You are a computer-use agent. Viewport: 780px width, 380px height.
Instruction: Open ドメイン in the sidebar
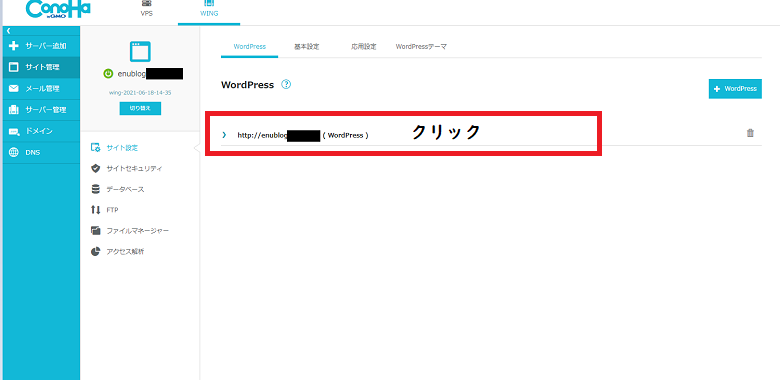40,131
